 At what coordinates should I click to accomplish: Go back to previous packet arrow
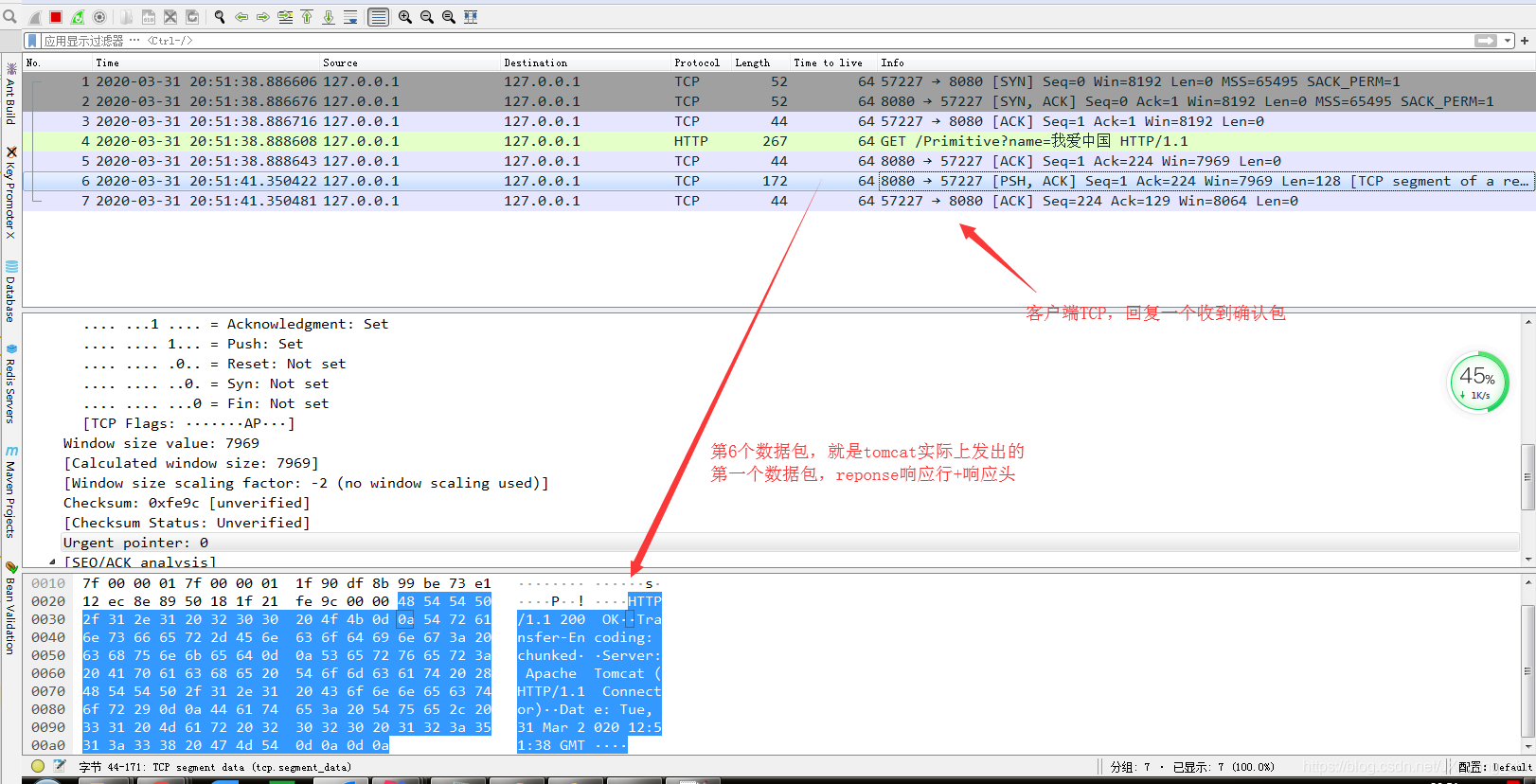click(241, 17)
